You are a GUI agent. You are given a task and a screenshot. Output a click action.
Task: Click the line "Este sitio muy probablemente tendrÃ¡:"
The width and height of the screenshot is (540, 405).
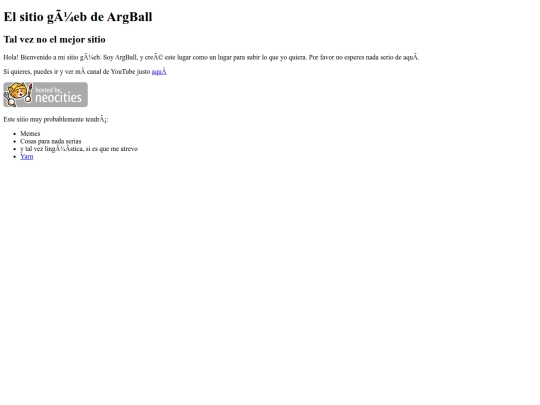[56, 120]
